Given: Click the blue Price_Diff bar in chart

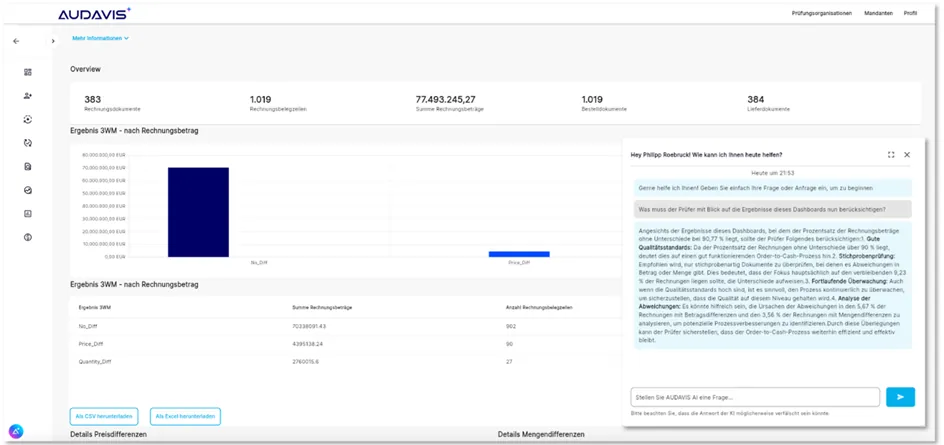Looking at the screenshot, I should (519, 254).
